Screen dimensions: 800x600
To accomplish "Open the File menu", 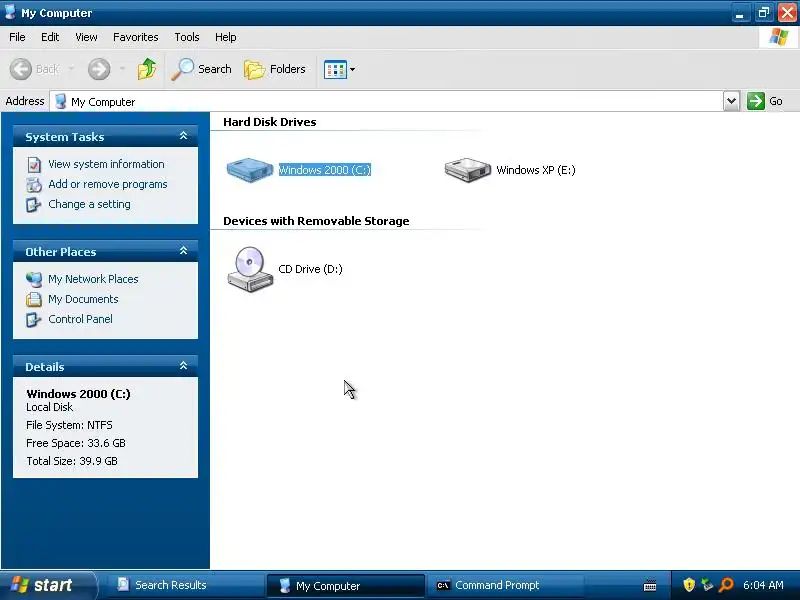I will [17, 37].
